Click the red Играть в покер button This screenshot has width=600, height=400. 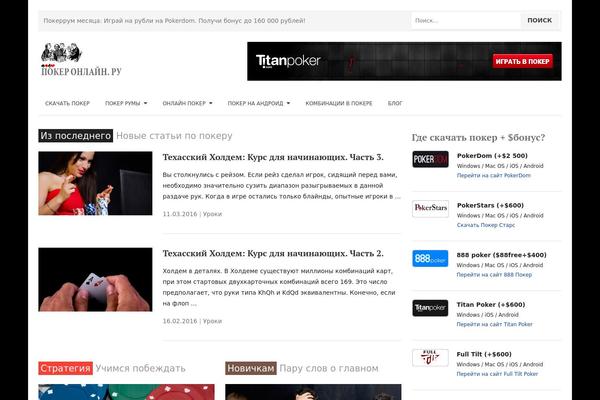coord(522,61)
